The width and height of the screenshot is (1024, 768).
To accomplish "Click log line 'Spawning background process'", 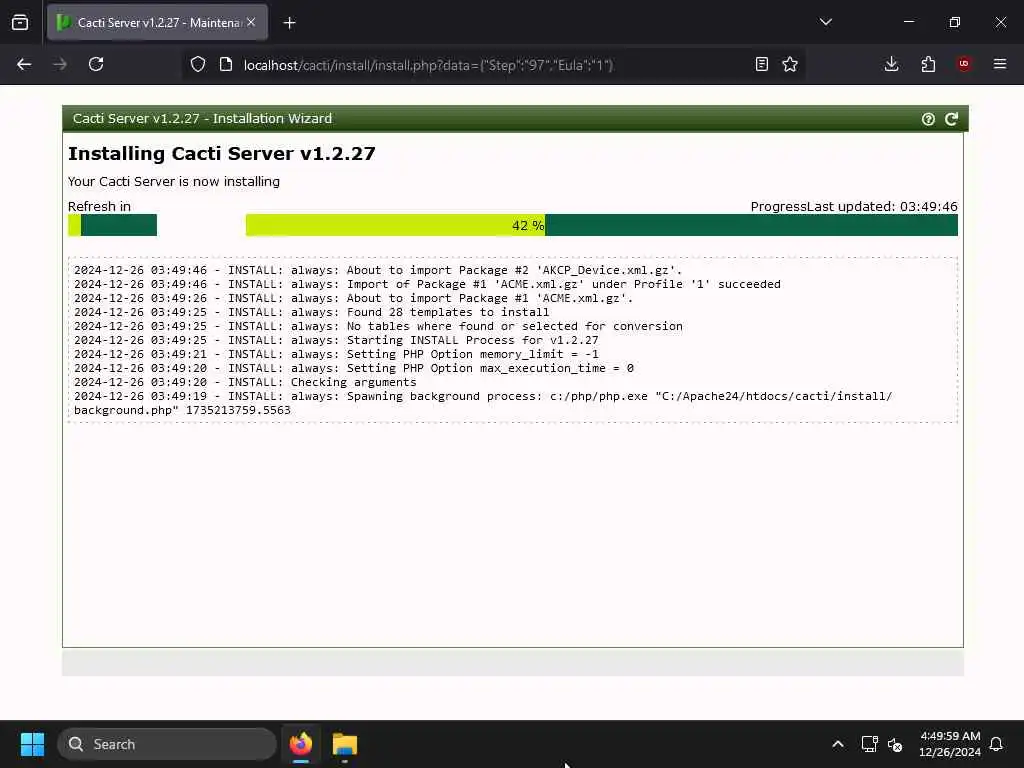I will pyautogui.click(x=483, y=403).
